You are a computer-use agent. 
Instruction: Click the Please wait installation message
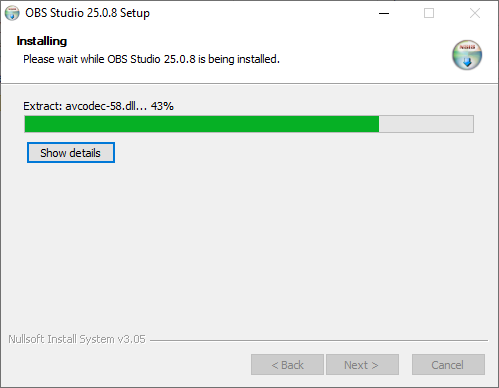[x=151, y=59]
